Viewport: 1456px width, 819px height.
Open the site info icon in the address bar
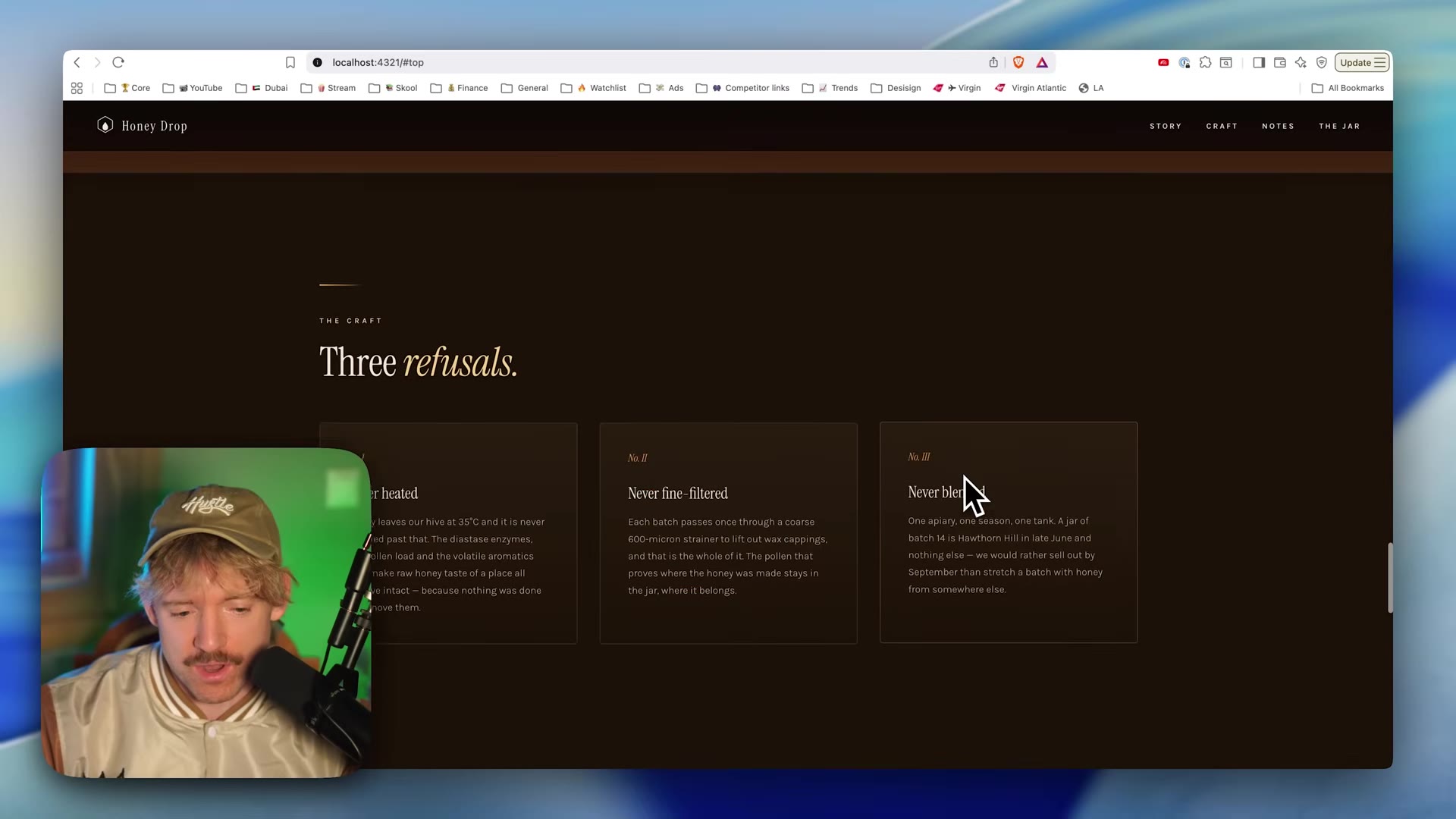[318, 62]
